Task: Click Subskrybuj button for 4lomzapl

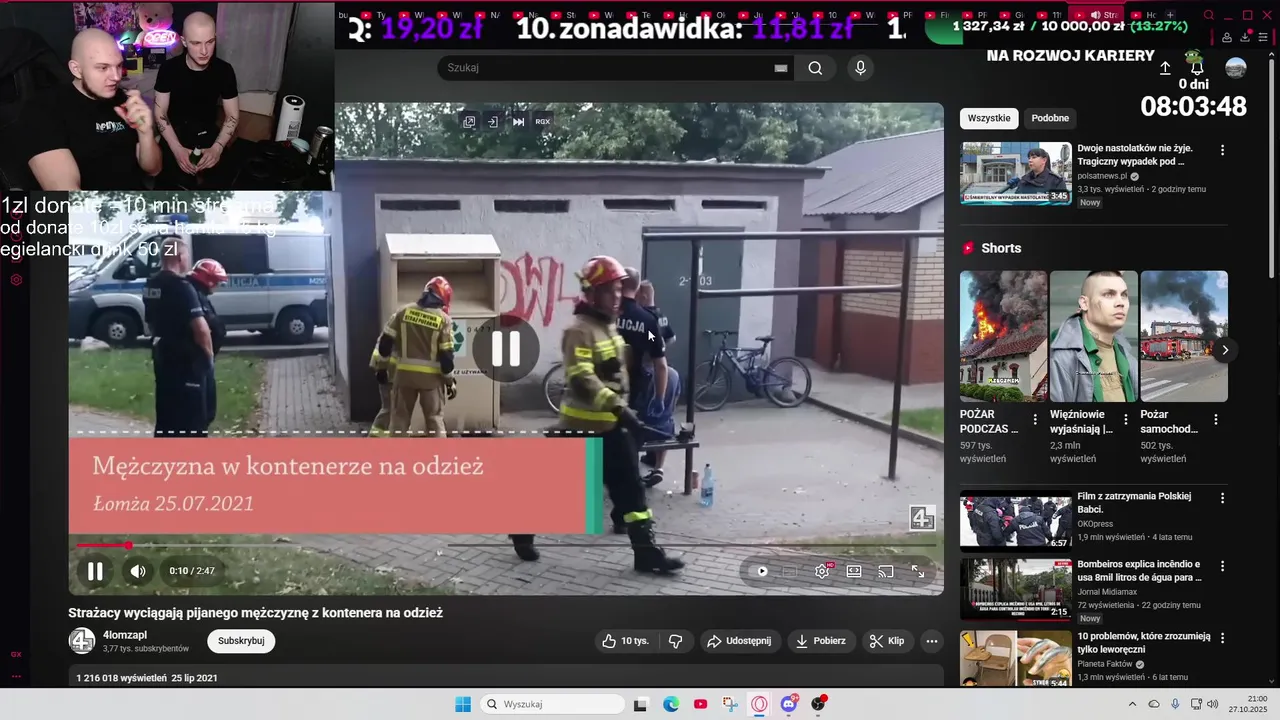Action: coord(241,641)
